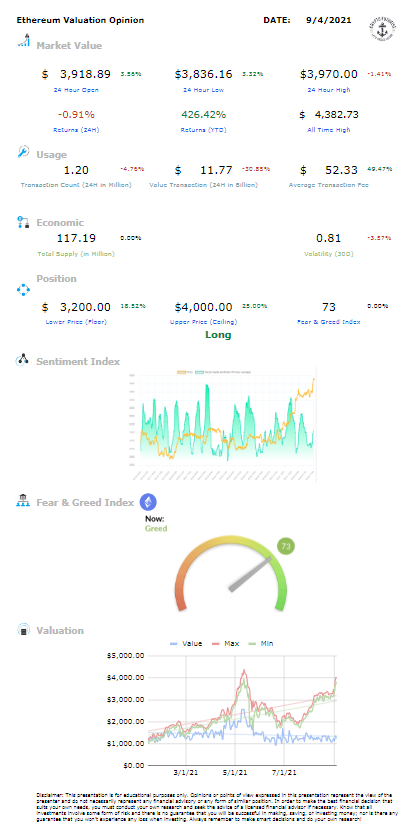Click the 1.20 transaction count
Image resolution: width=417 pixels, height=839 pixels.
pyautogui.click(x=76, y=170)
